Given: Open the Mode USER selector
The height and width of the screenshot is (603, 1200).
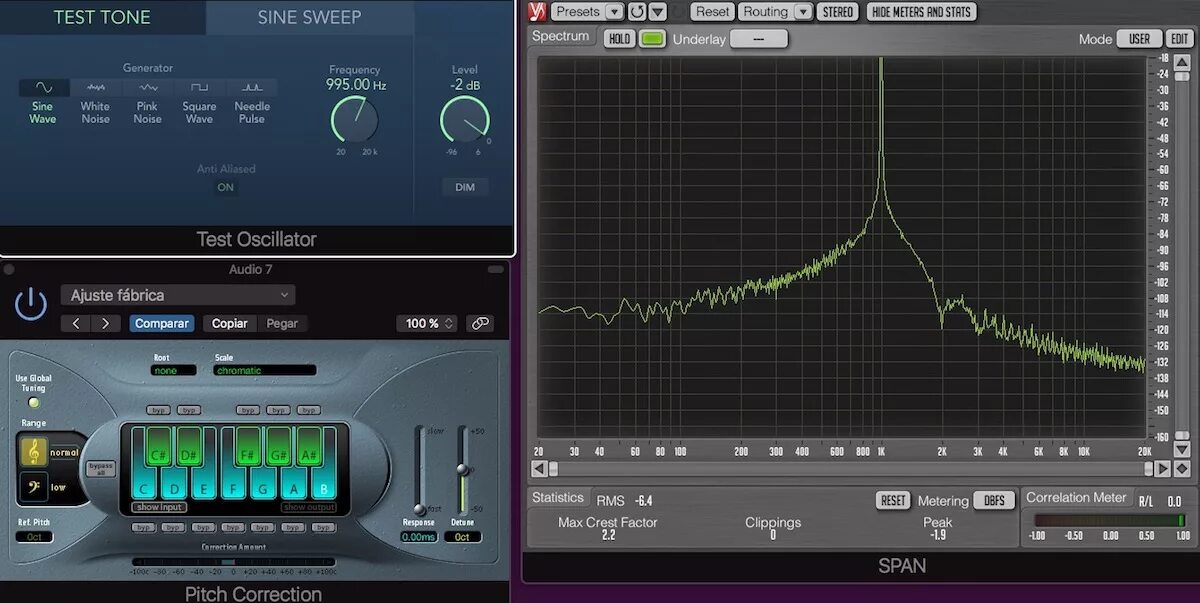Looking at the screenshot, I should point(1140,39).
